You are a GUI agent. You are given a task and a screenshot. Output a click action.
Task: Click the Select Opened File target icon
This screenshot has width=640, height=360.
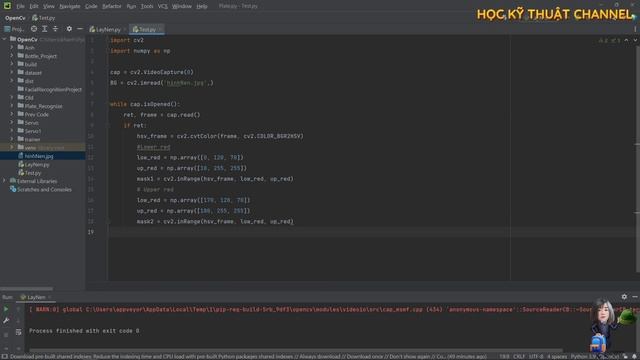coord(34,29)
